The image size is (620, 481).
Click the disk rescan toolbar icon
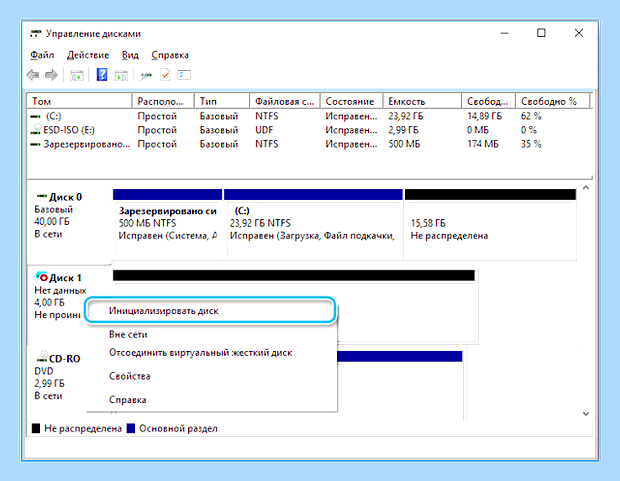146,75
